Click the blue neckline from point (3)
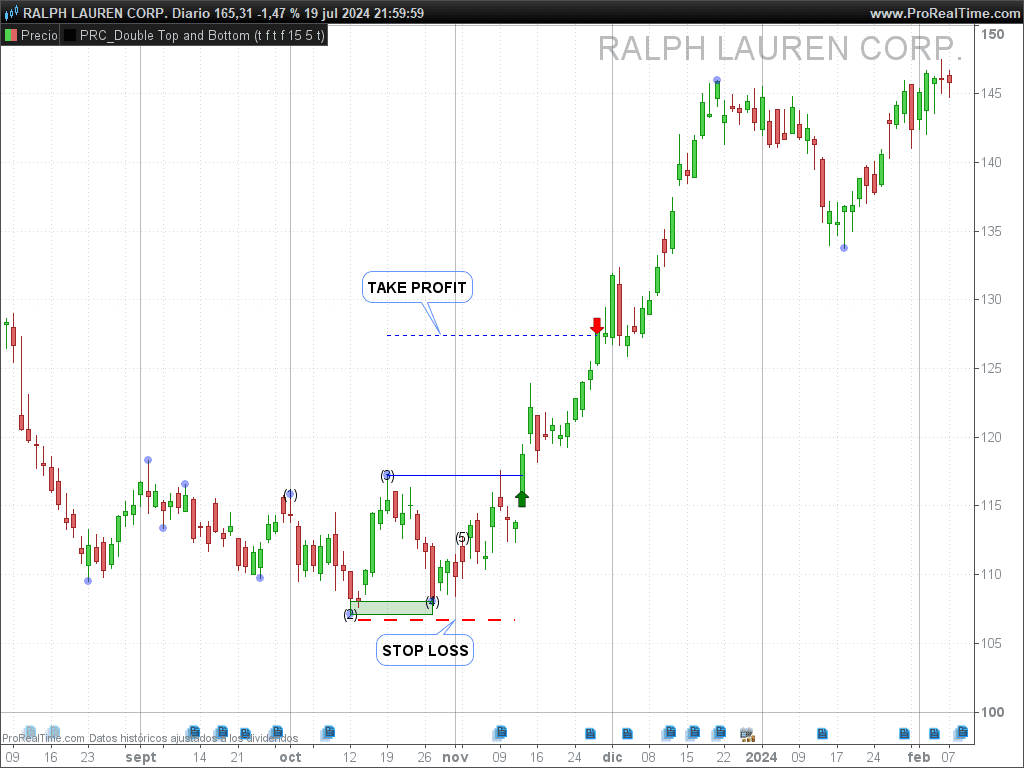 click(x=456, y=475)
